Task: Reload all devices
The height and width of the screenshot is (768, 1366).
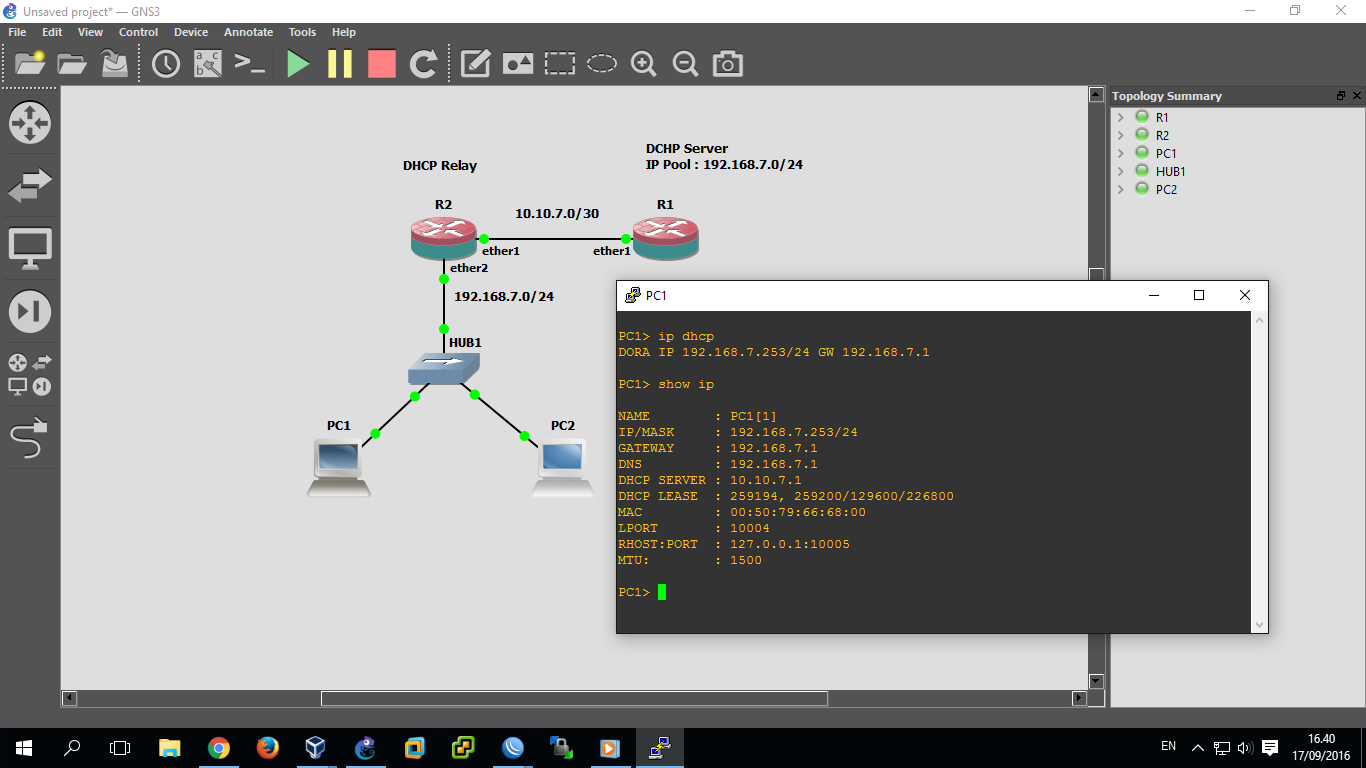Action: [x=422, y=63]
